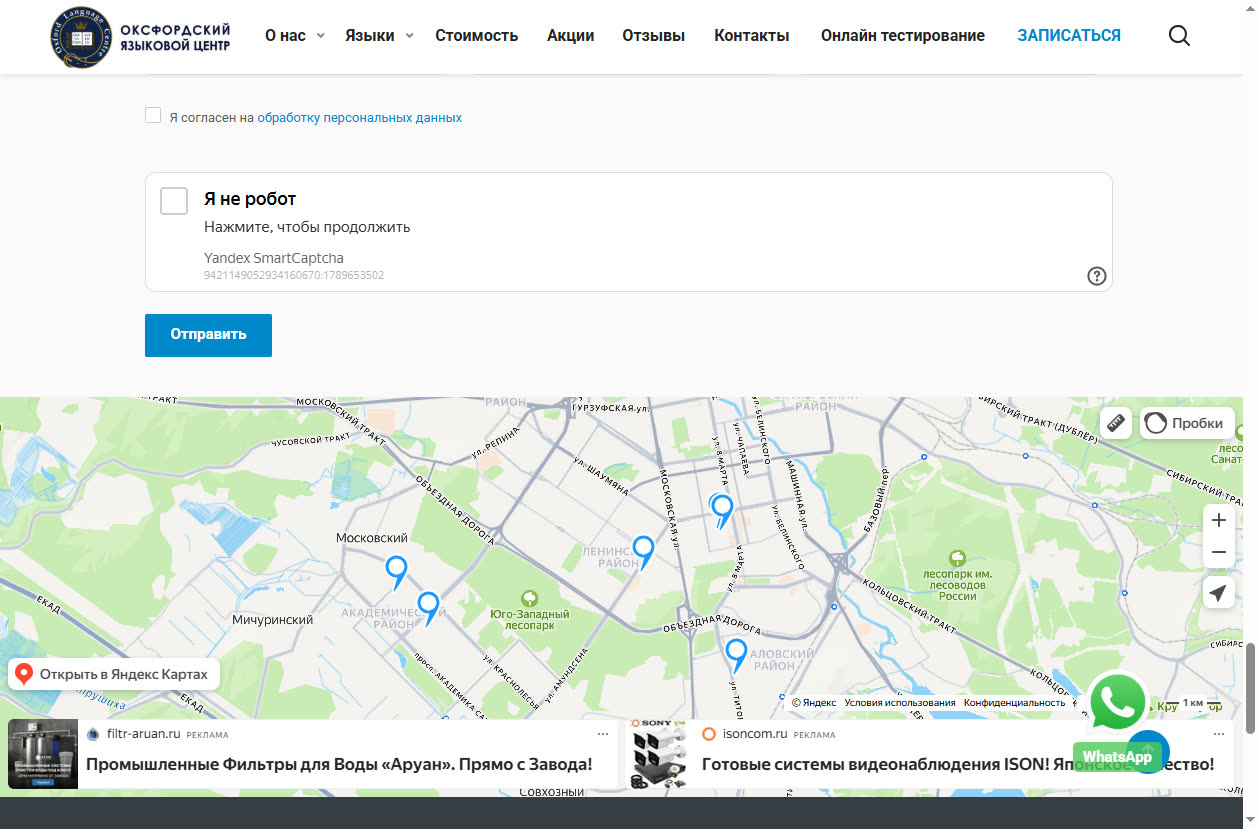
Task: Click the green WhatsApp label button
Action: tap(1116, 757)
